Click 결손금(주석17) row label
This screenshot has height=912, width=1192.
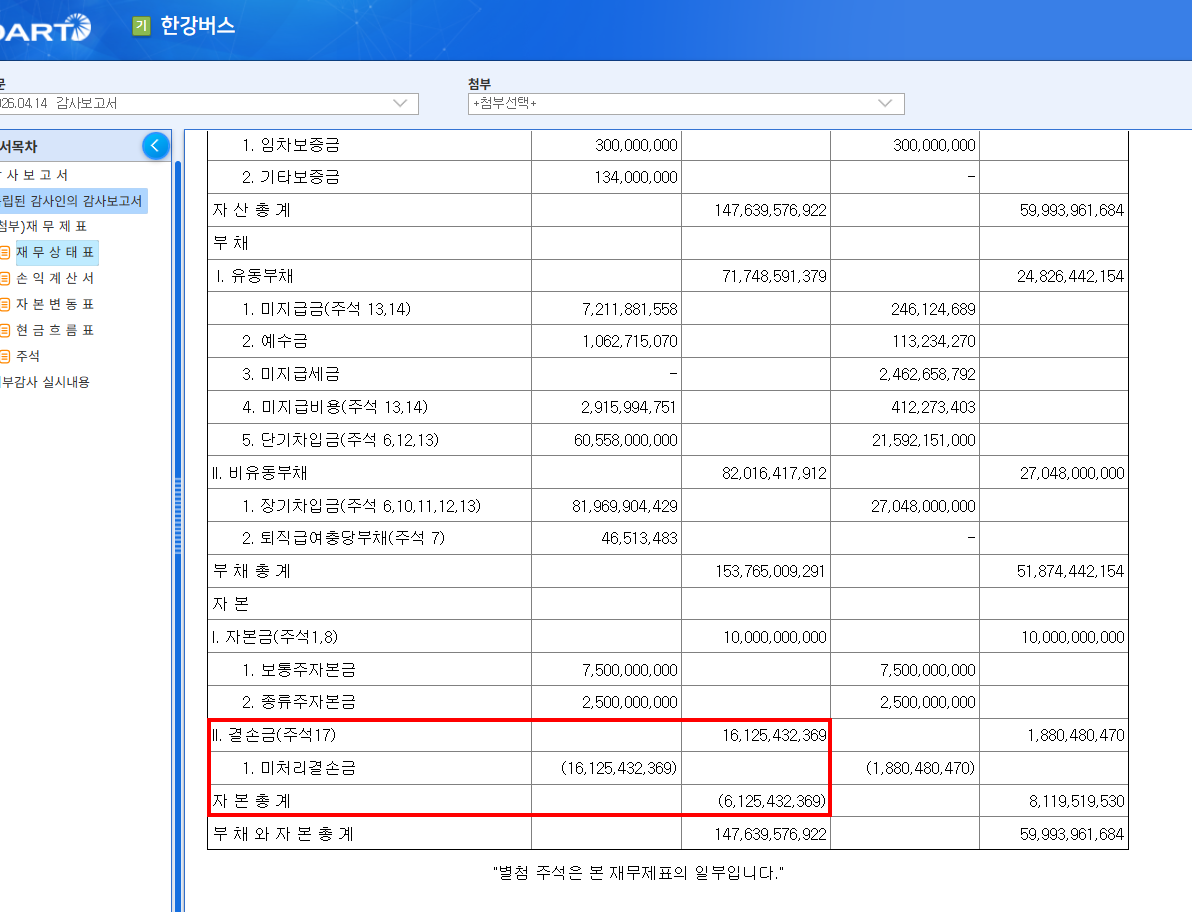coord(274,735)
